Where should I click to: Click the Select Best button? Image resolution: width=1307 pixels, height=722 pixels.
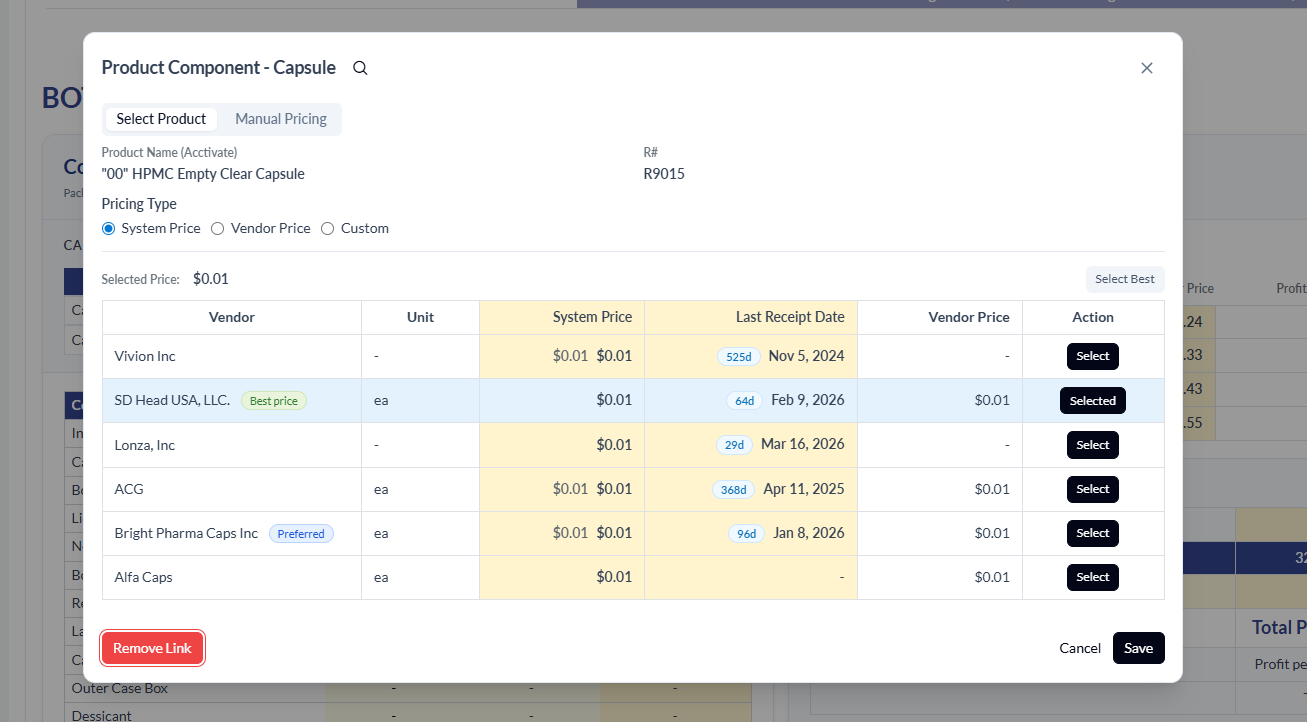(1125, 279)
